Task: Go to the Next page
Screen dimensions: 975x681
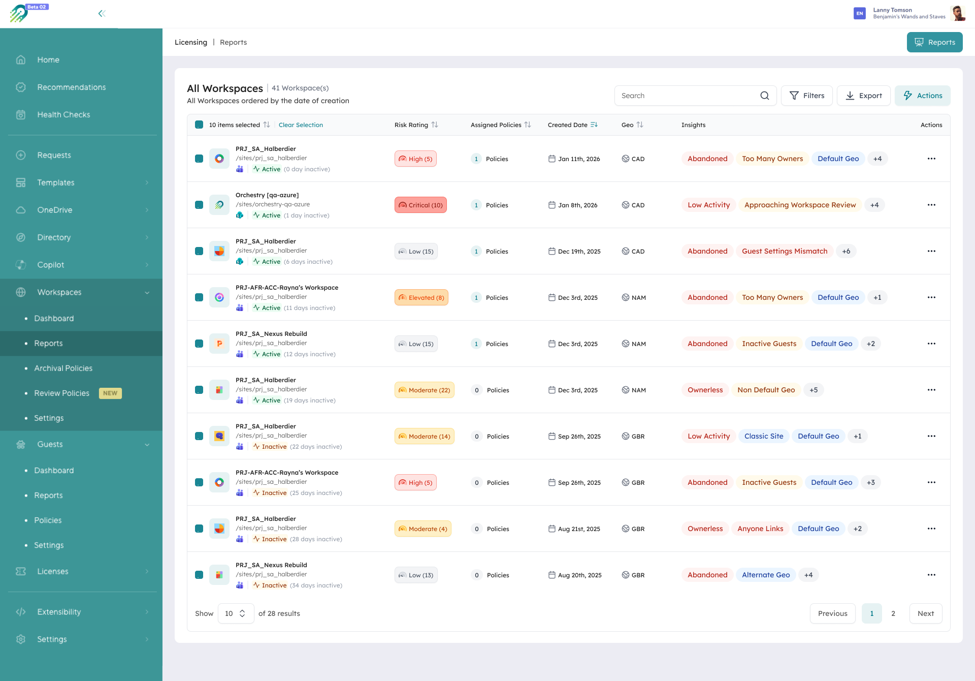Action: pyautogui.click(x=925, y=613)
